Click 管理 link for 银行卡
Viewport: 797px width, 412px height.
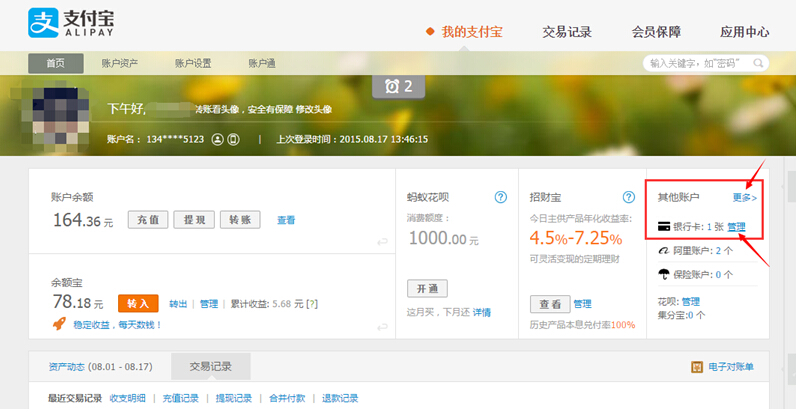[737, 227]
